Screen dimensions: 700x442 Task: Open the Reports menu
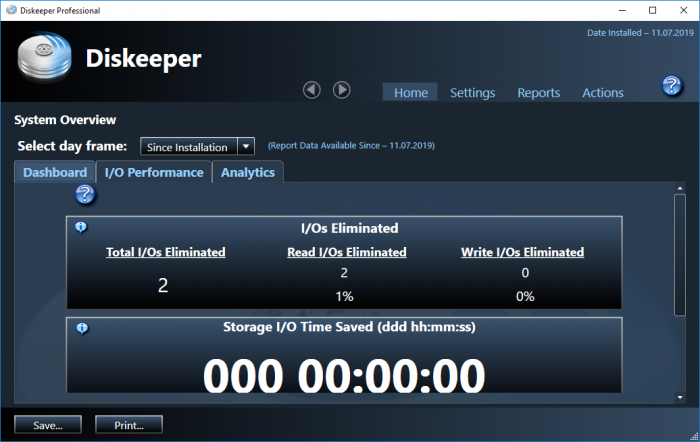point(538,92)
